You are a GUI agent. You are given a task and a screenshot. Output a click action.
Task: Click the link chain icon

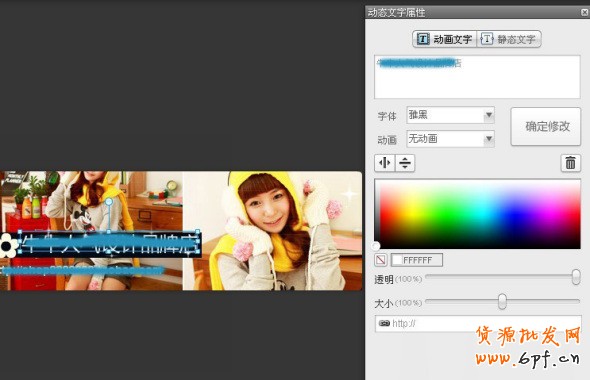[x=384, y=323]
